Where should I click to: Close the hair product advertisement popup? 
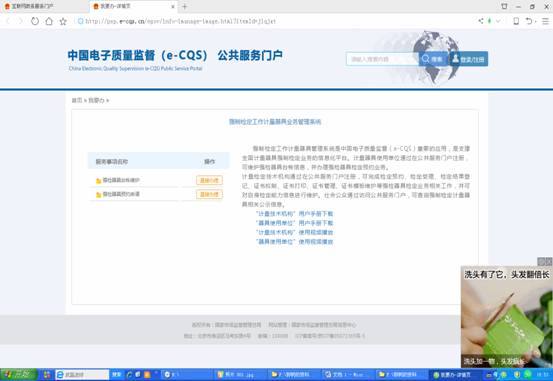[548, 261]
